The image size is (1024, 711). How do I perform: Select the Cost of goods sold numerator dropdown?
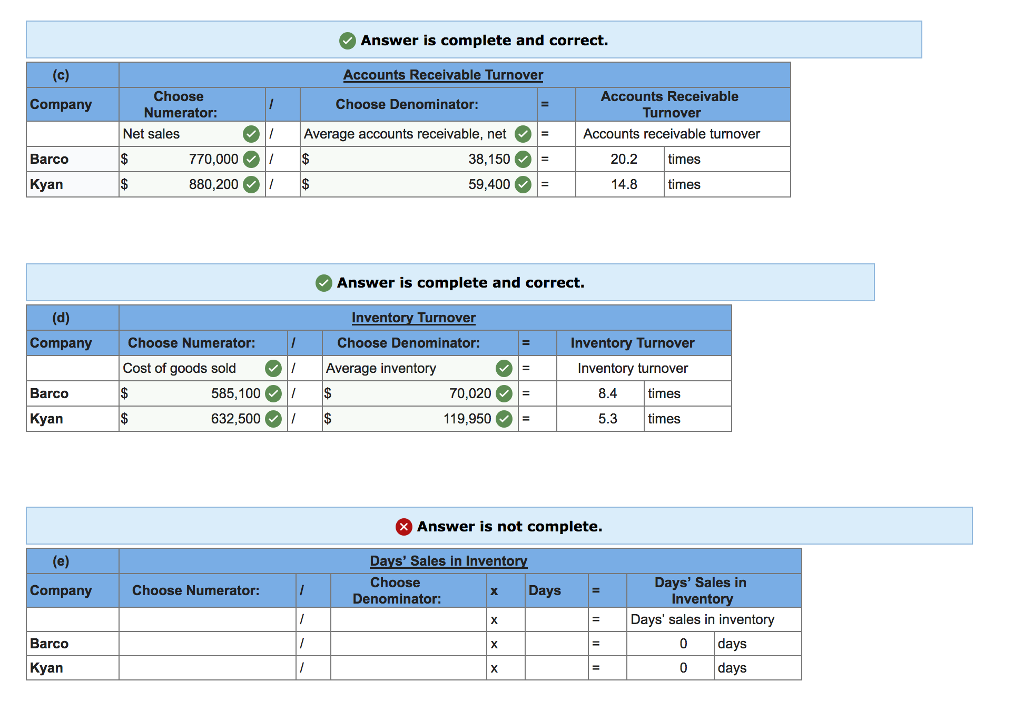point(203,368)
